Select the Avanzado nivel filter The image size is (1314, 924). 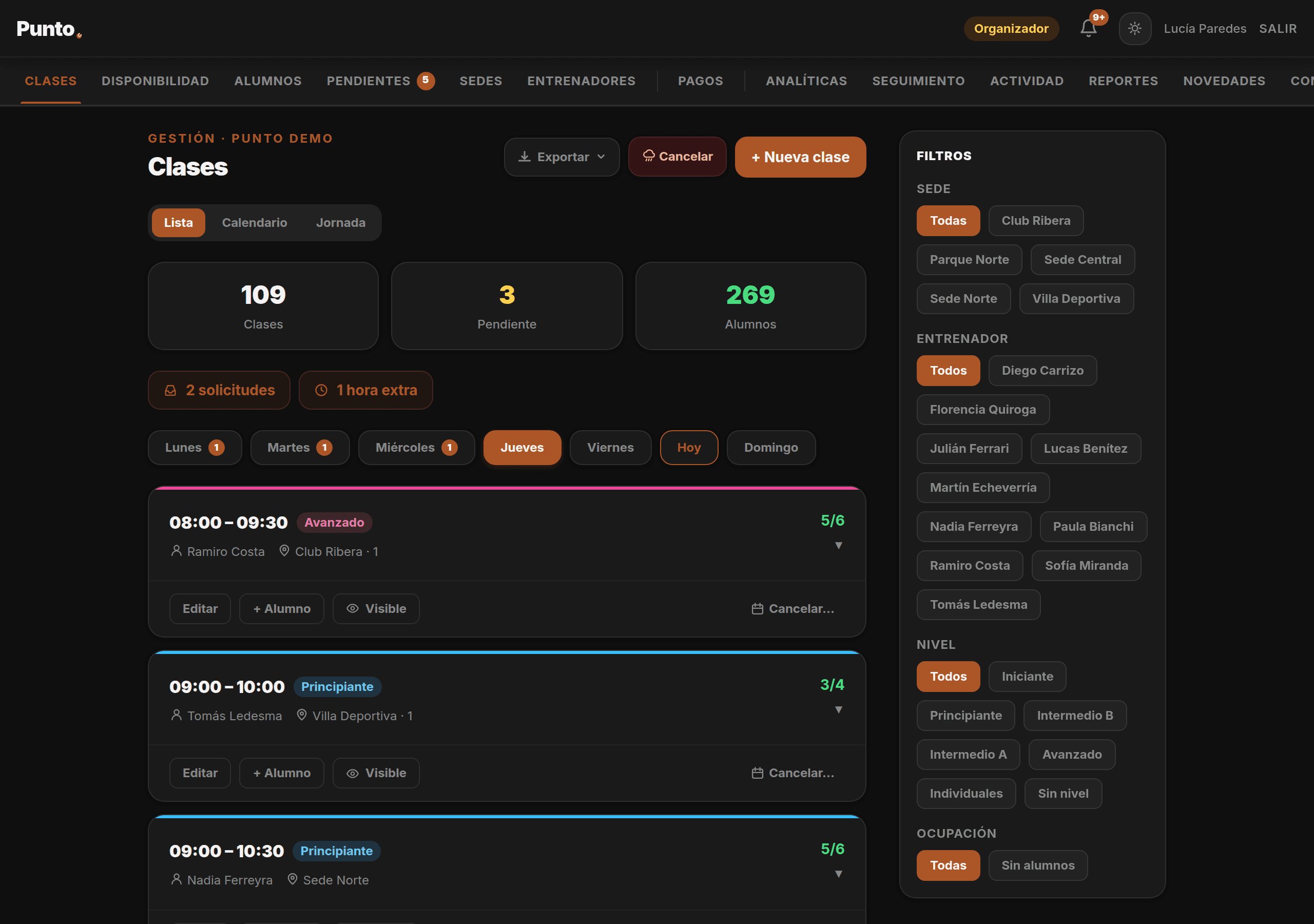tap(1071, 755)
